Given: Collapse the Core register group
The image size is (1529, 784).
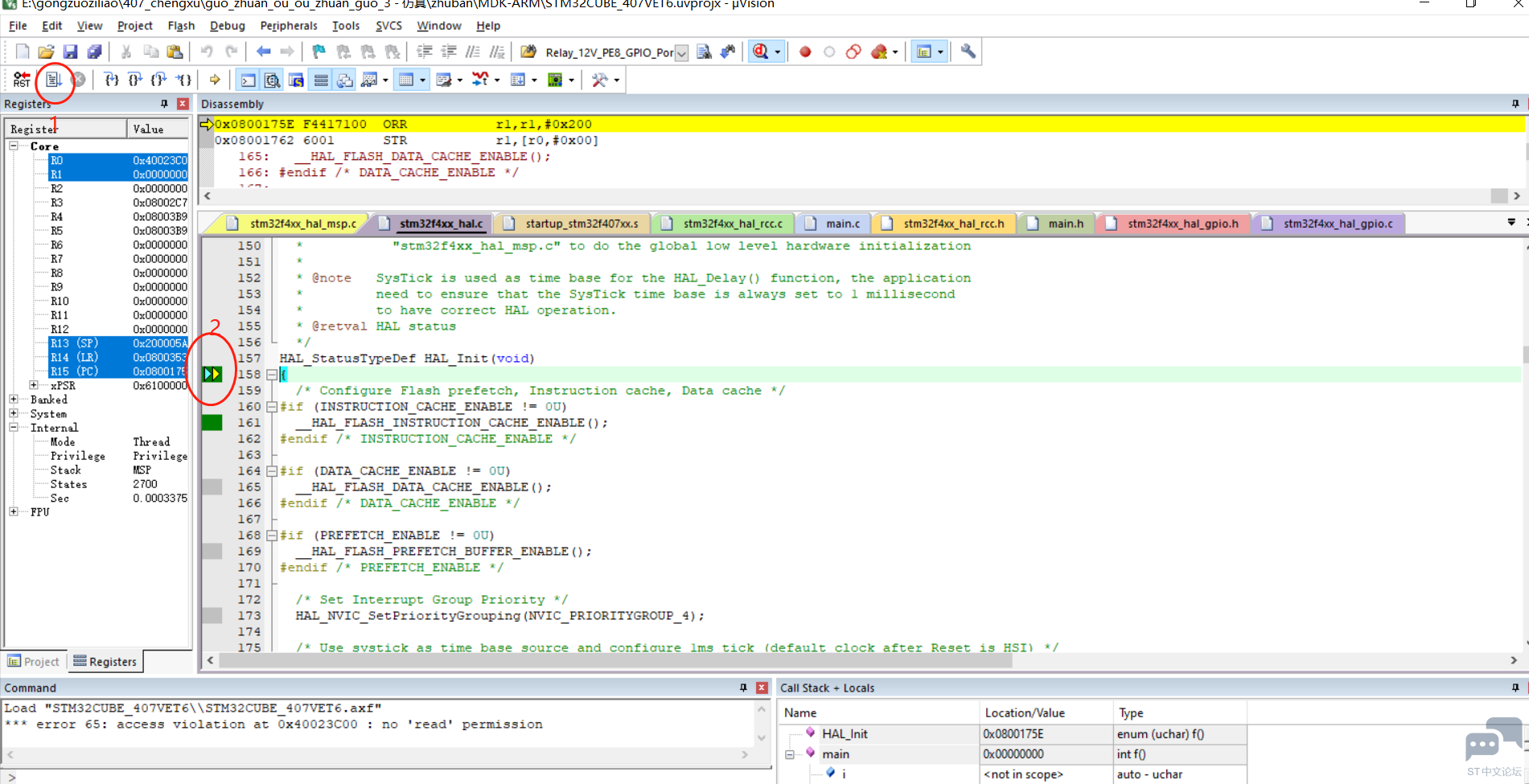Looking at the screenshot, I should pyautogui.click(x=14, y=146).
